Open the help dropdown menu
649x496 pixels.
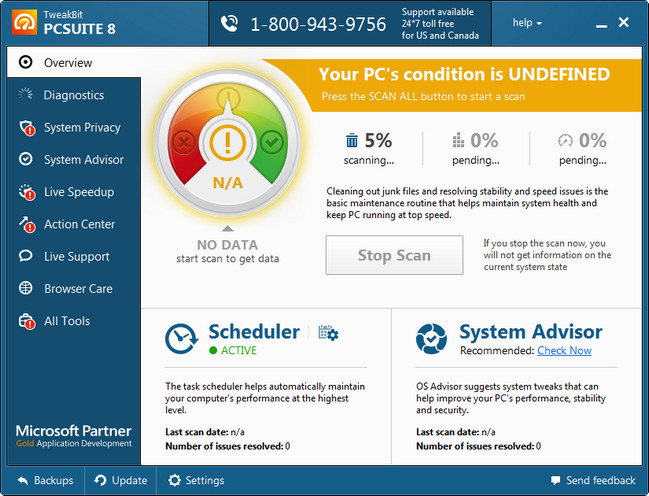527,23
